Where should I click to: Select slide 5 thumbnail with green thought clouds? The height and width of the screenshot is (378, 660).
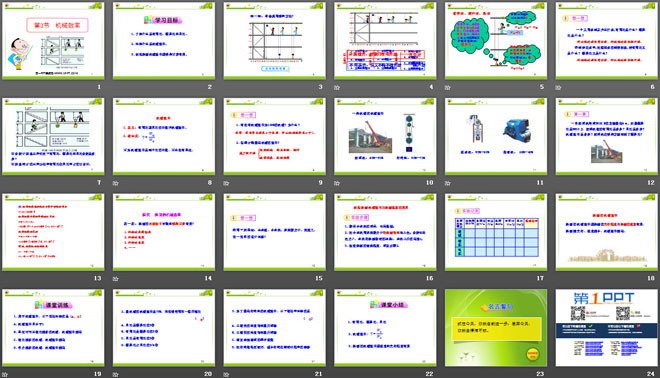point(496,41)
